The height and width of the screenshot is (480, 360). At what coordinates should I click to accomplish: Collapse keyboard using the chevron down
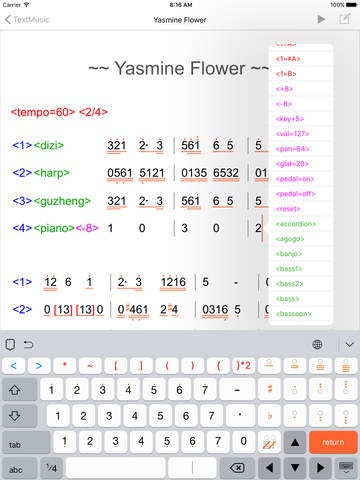[349, 344]
